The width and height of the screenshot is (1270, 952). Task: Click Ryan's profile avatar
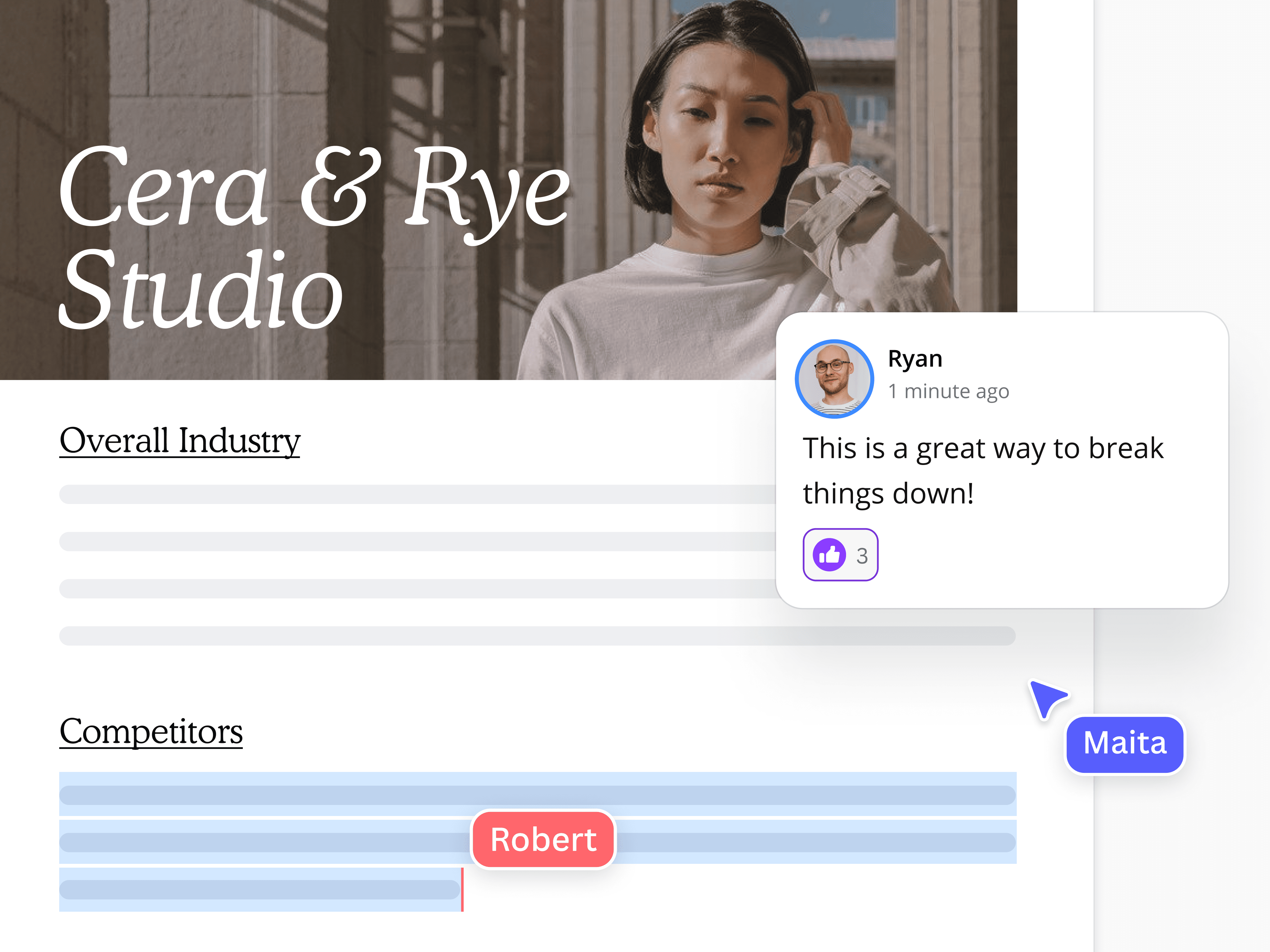(x=834, y=379)
